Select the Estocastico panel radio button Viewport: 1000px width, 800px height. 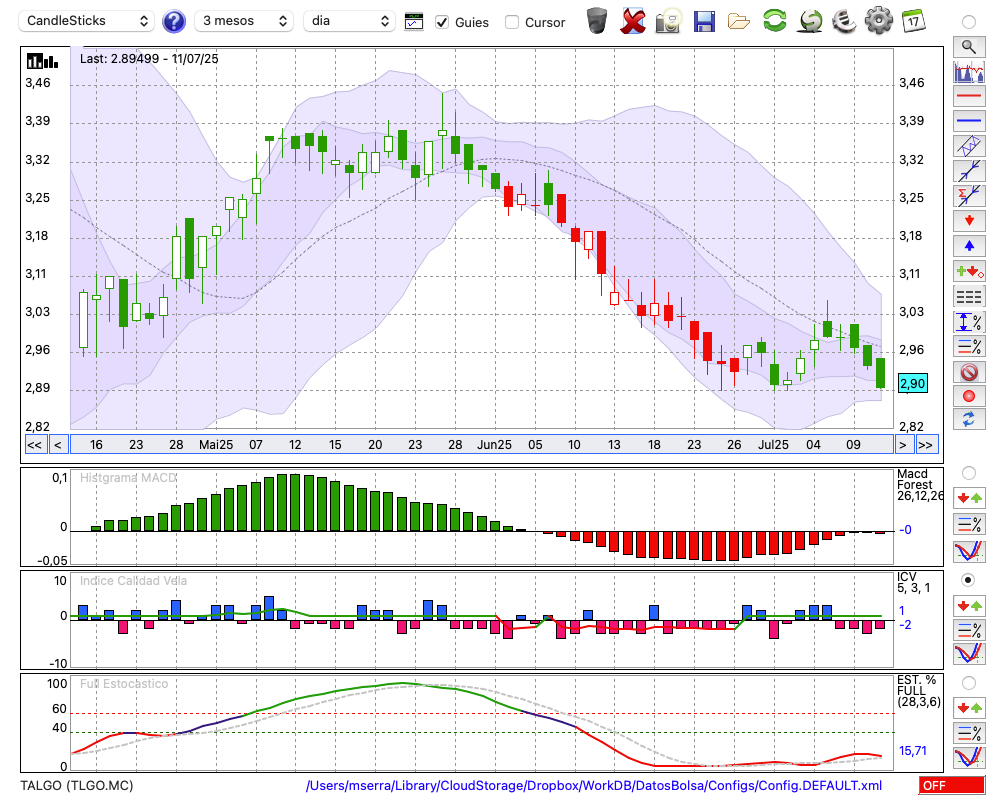[x=969, y=683]
